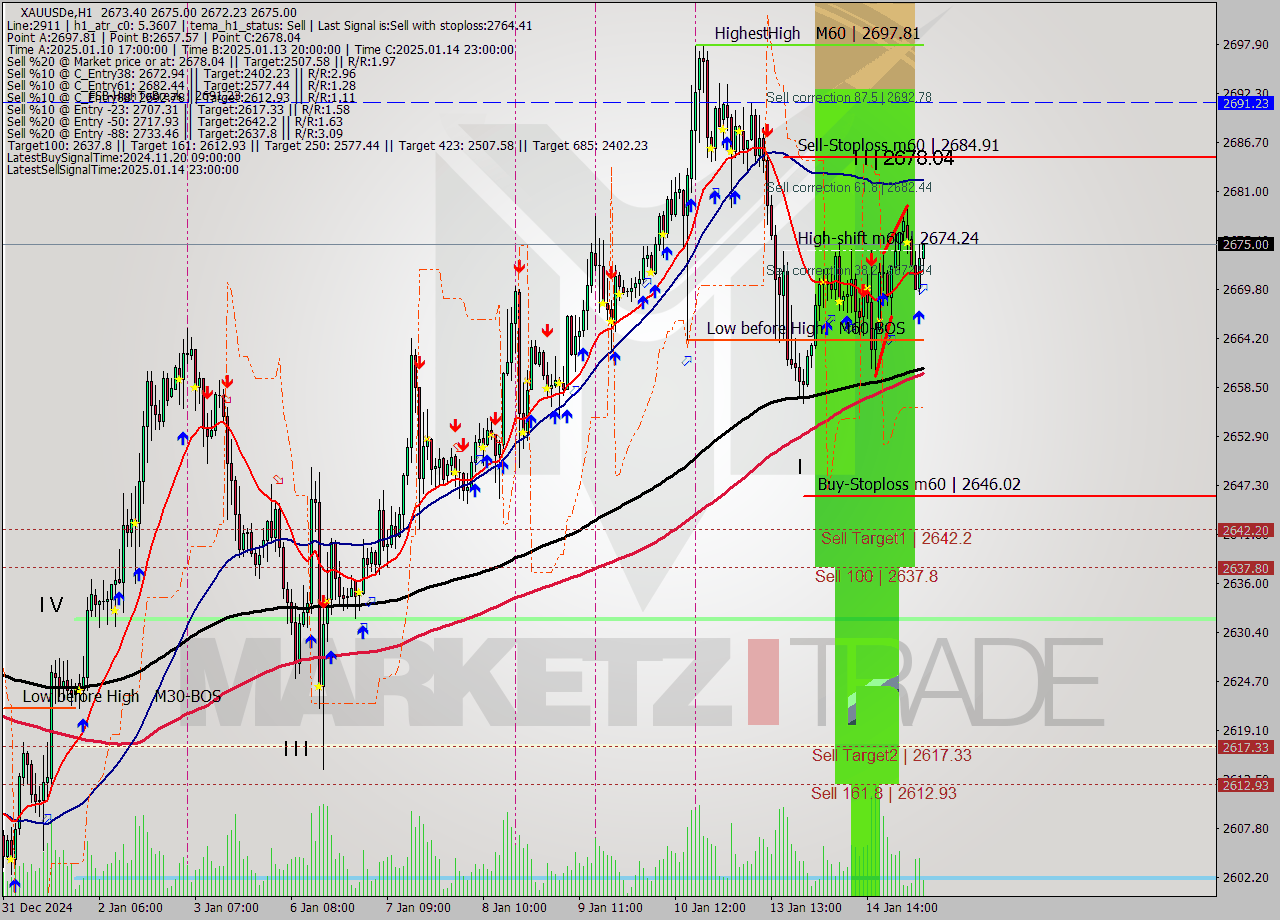Click the wave label I I I near the low
Screen dimensions: 1280x920
pos(296,748)
